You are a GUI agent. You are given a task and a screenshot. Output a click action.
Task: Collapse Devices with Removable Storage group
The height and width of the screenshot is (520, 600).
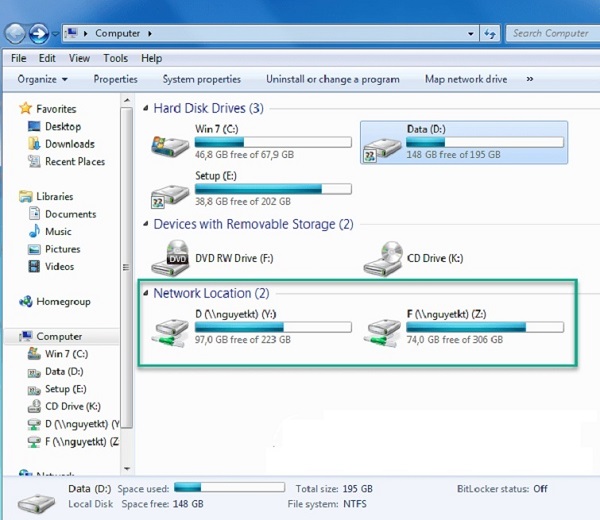pos(146,225)
